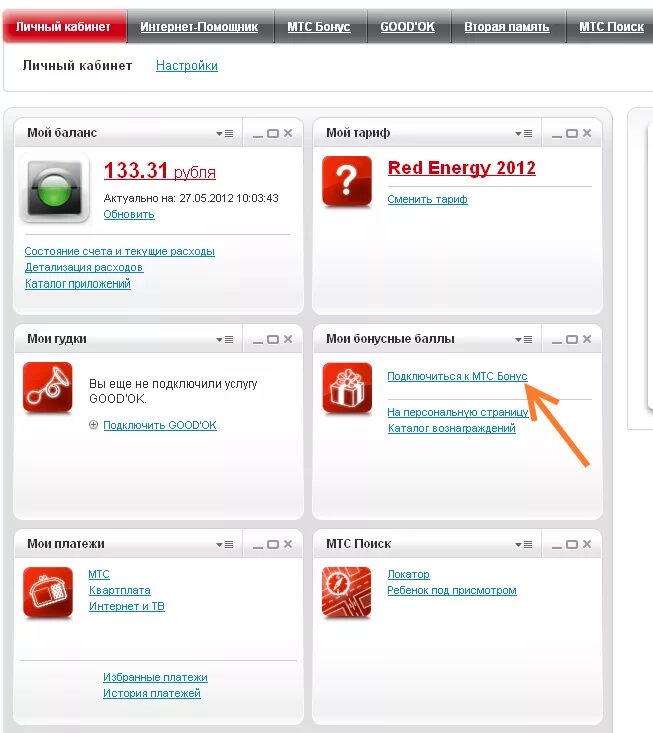Go to the GOOD'OK tab
The width and height of the screenshot is (653, 733).
coord(408,27)
